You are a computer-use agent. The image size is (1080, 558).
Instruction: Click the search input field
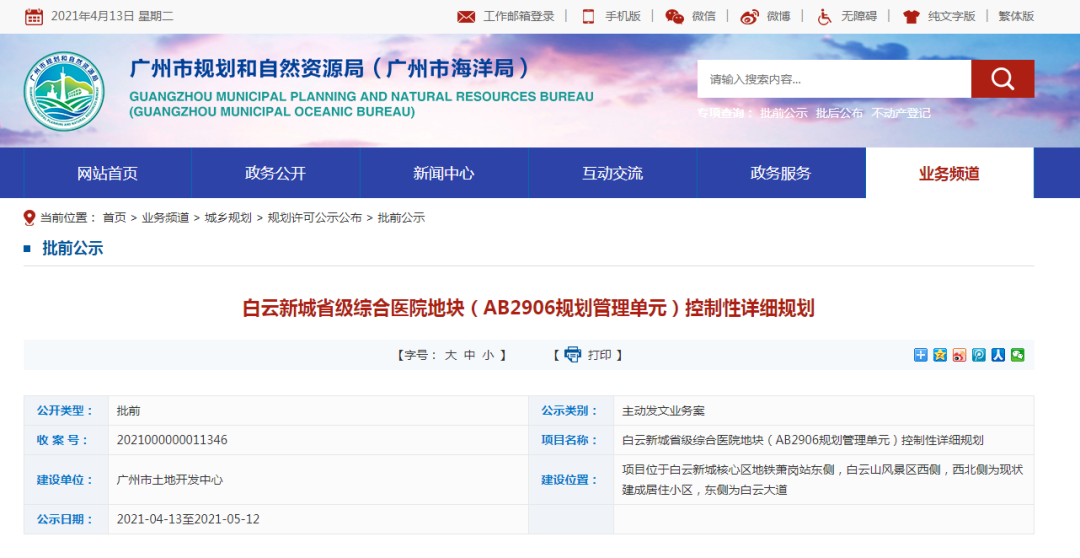click(x=834, y=79)
